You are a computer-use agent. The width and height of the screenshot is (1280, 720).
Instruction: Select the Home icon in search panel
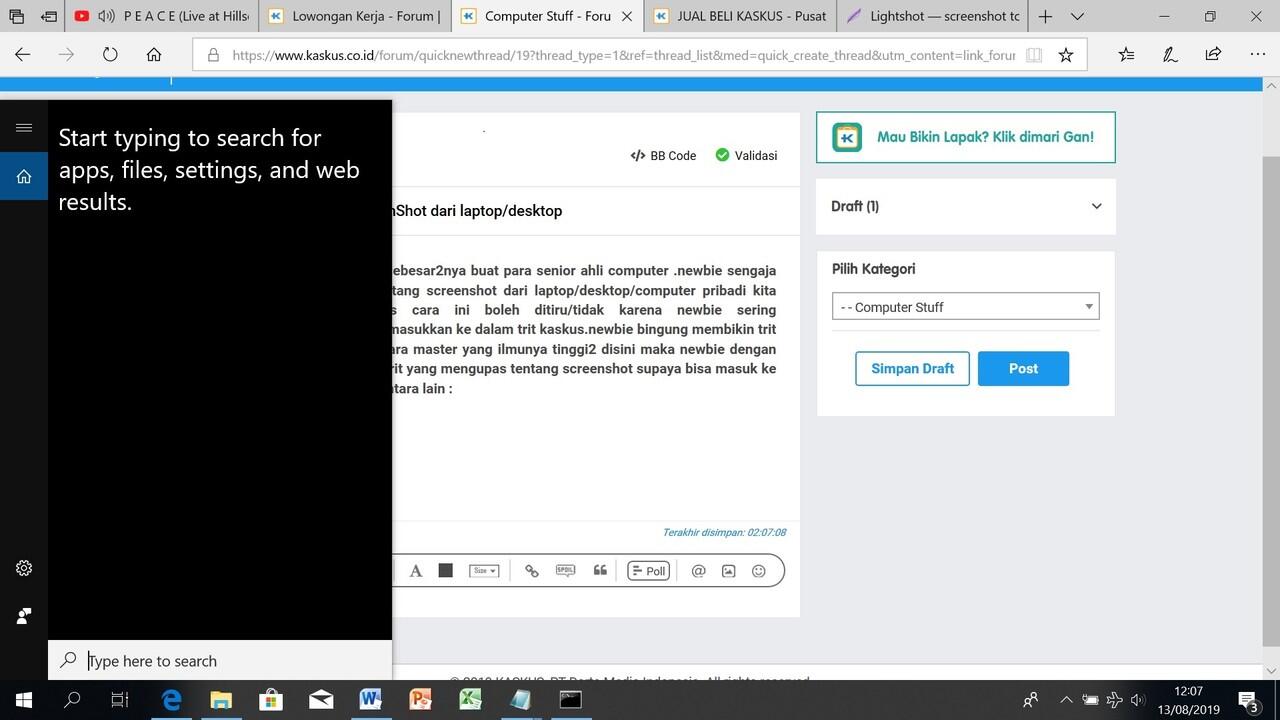(24, 176)
